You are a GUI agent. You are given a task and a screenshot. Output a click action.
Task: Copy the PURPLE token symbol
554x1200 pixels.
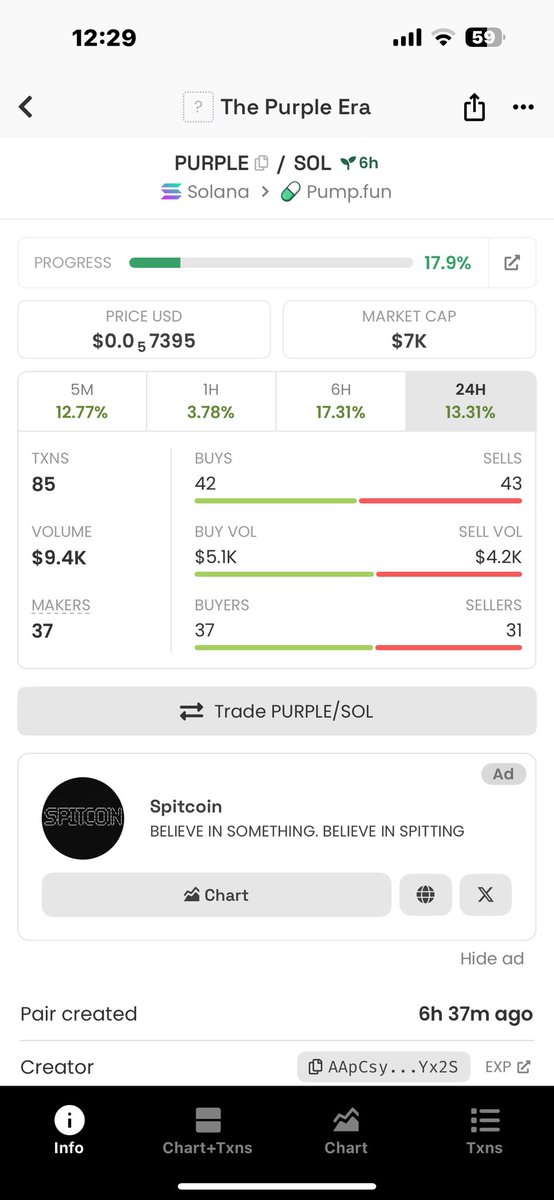coord(261,163)
